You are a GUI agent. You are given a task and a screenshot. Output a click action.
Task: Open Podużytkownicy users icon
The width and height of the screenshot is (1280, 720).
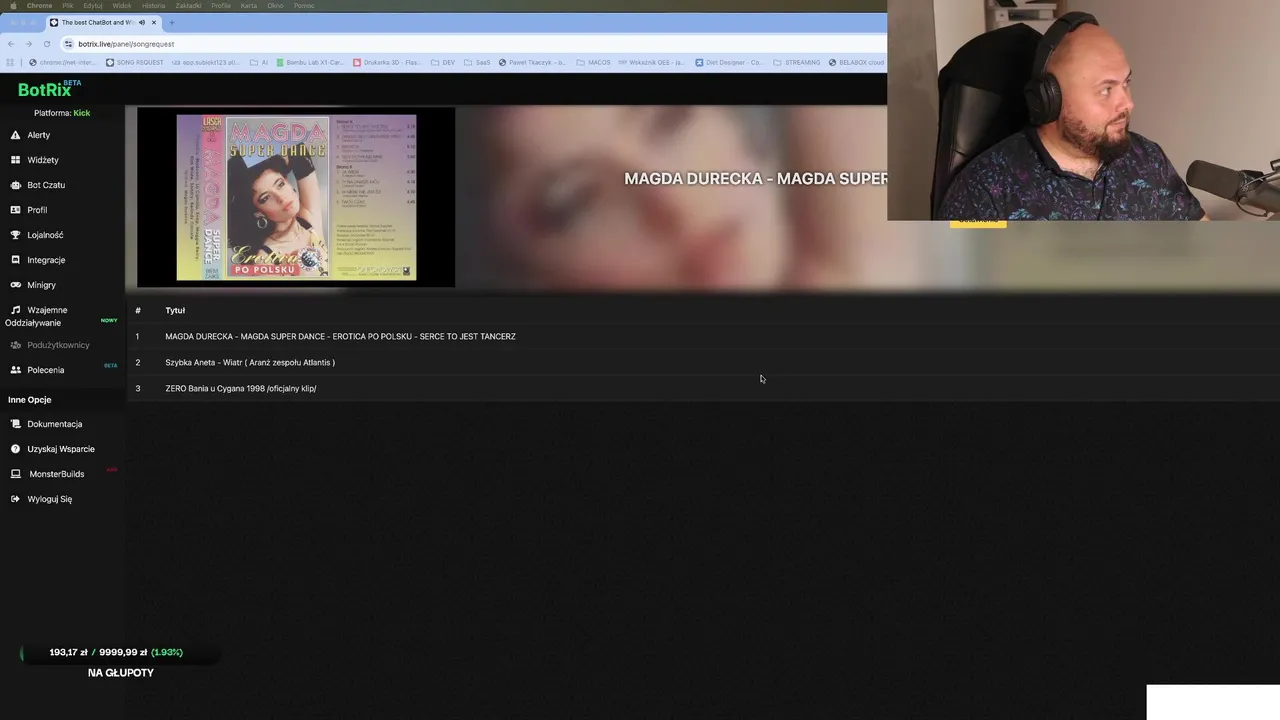(15, 345)
